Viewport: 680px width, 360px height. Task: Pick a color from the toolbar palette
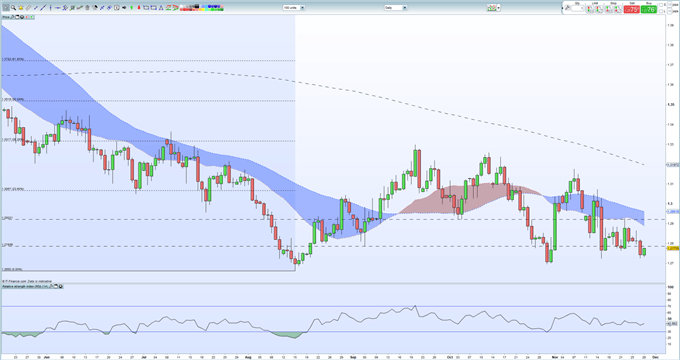click(x=202, y=7)
